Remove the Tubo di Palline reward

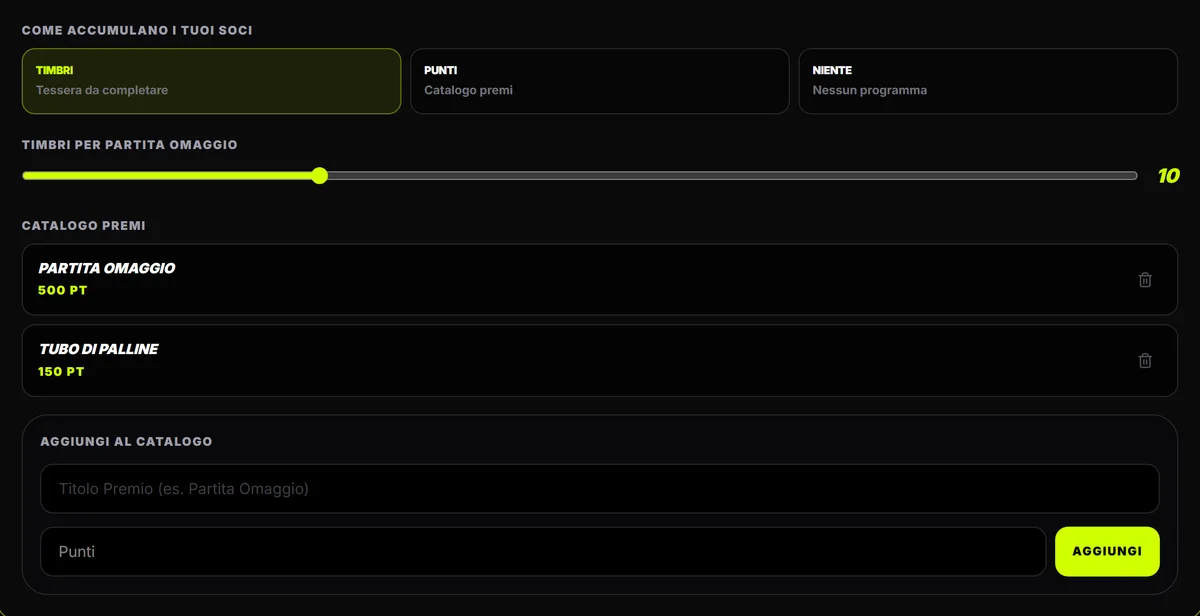[1145, 361]
